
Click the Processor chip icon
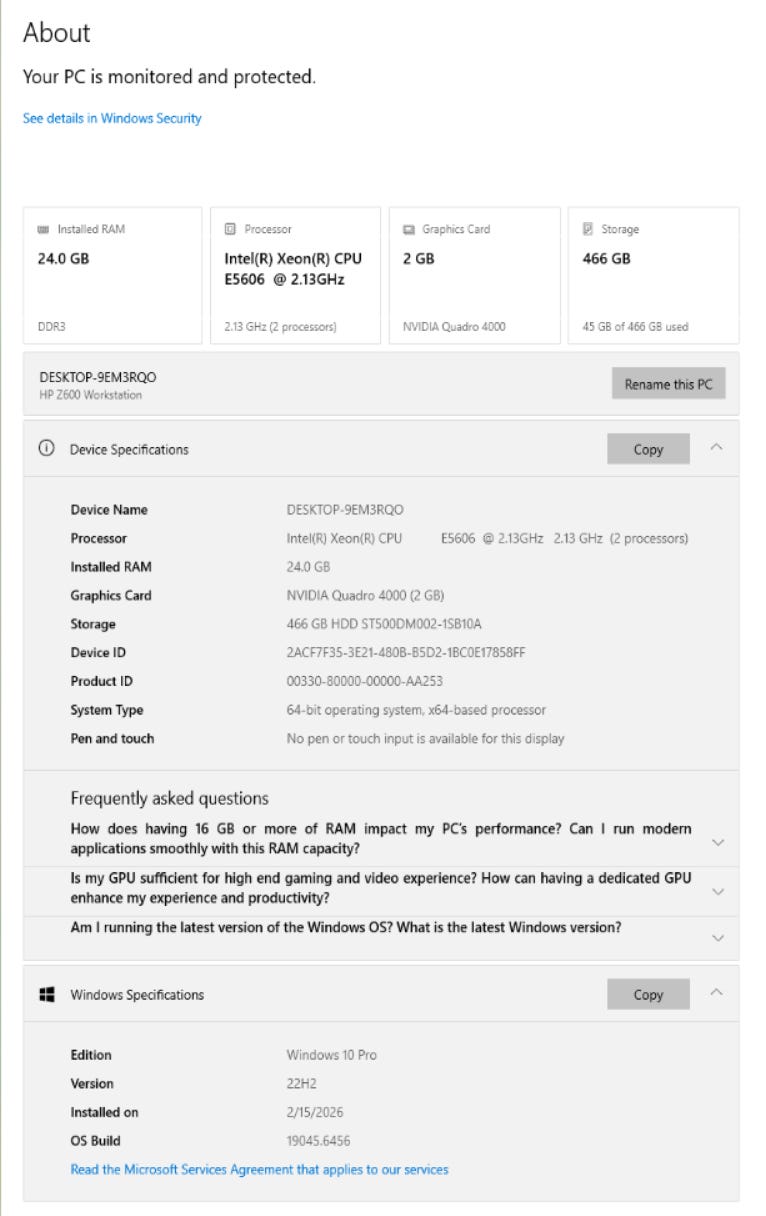pyautogui.click(x=230, y=229)
